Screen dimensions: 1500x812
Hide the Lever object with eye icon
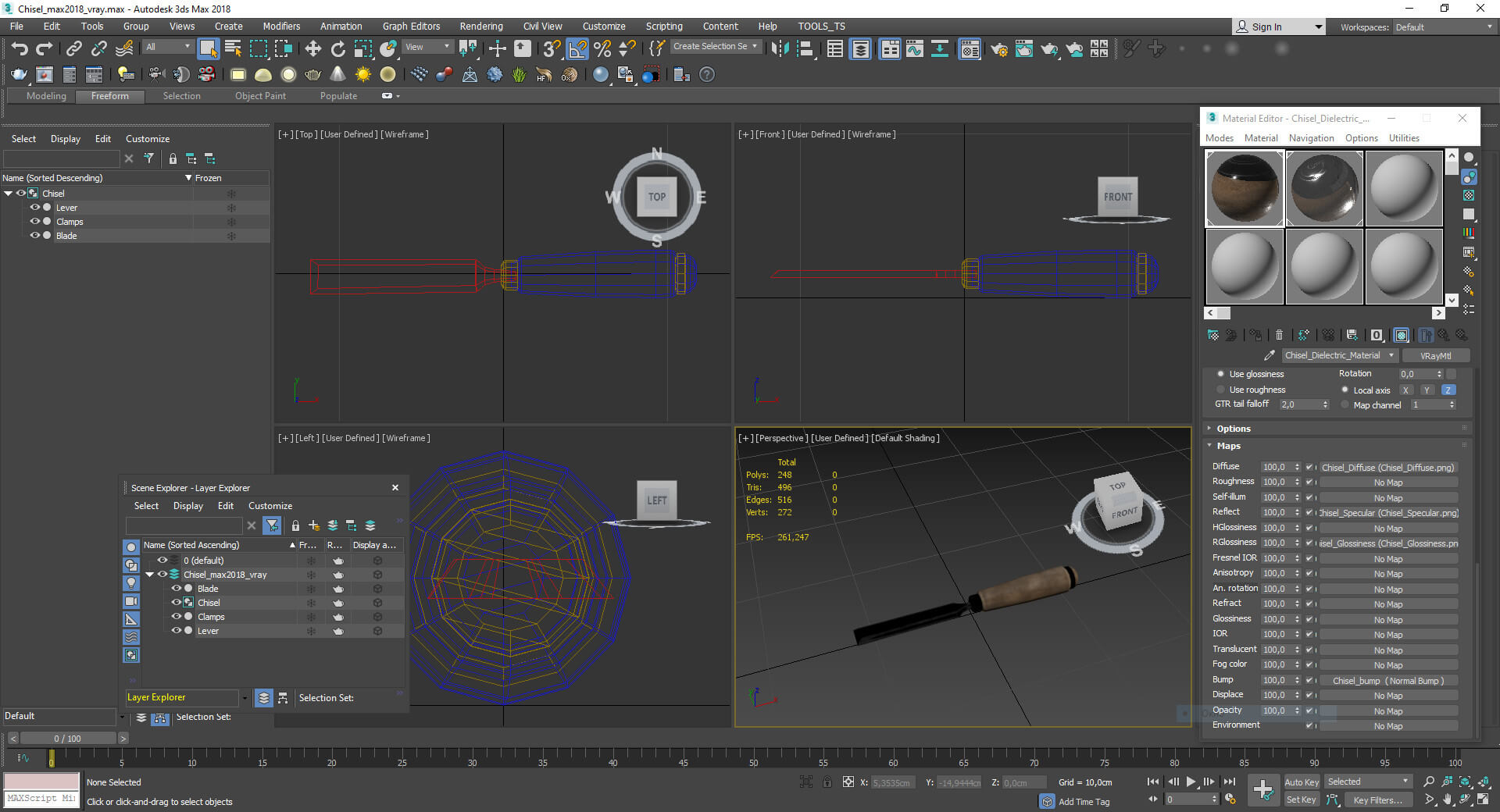34,208
